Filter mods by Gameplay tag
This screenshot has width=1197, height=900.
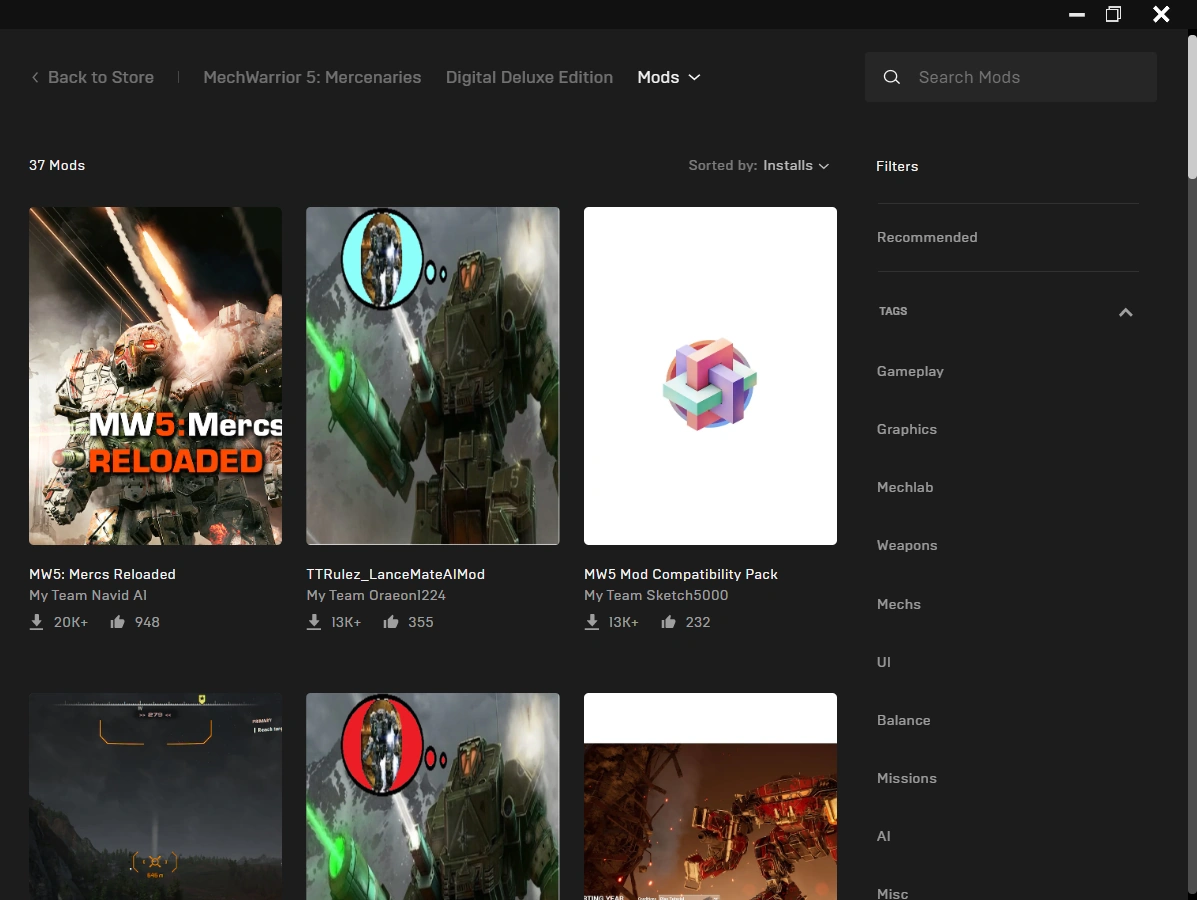coord(910,371)
